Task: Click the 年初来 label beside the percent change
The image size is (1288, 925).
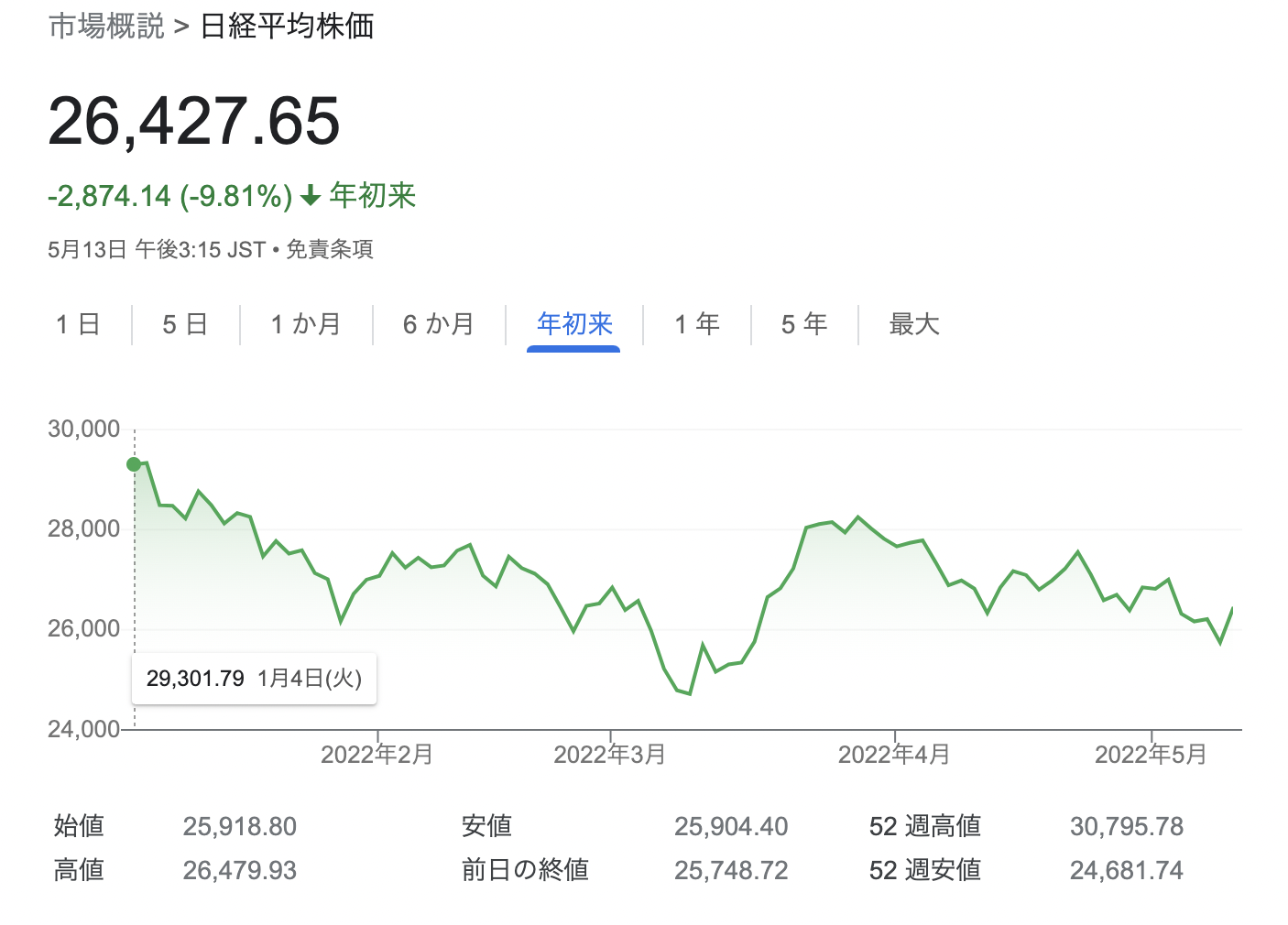Action: pyautogui.click(x=373, y=195)
